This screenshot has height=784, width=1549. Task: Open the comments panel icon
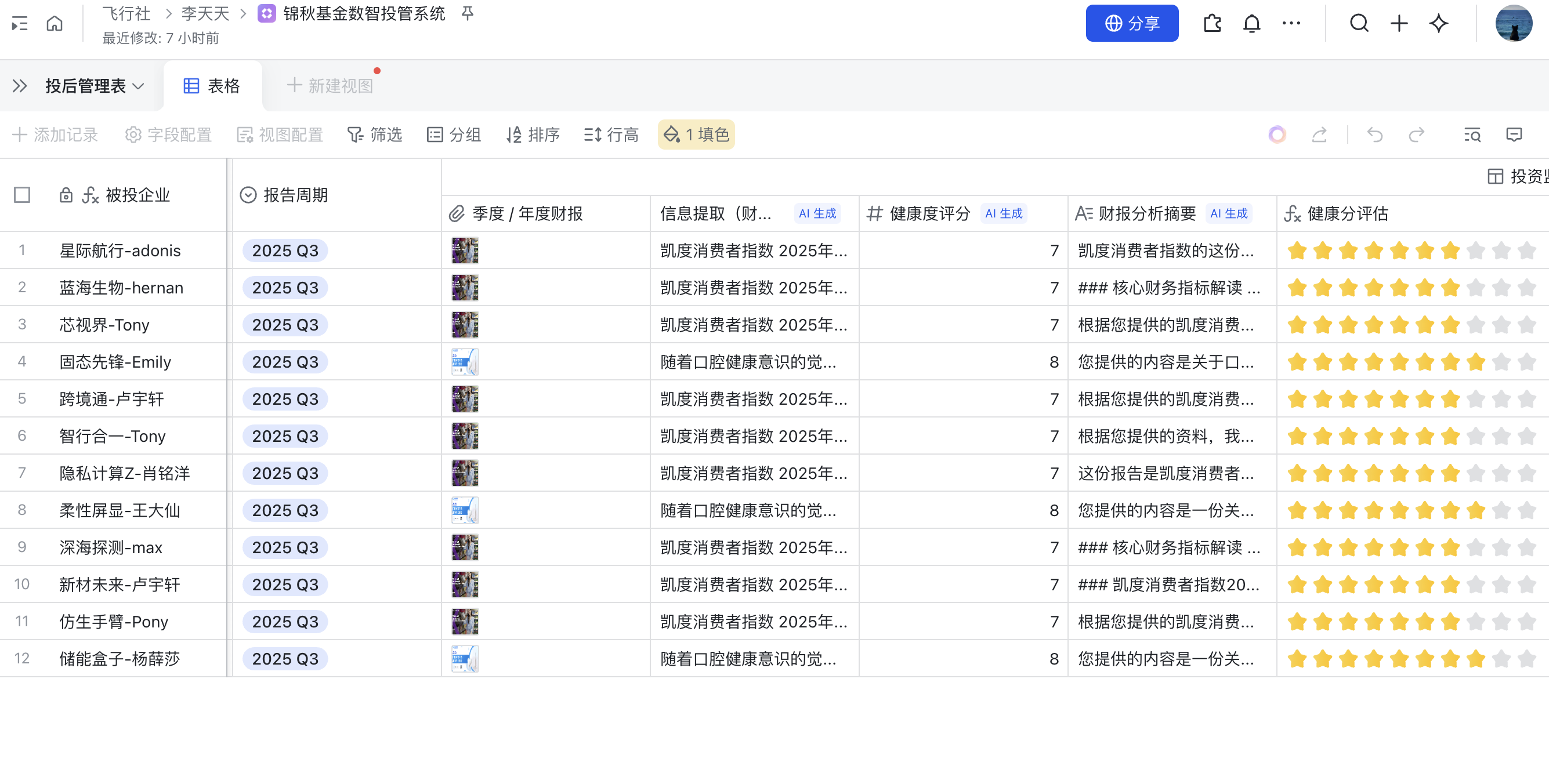1514,135
